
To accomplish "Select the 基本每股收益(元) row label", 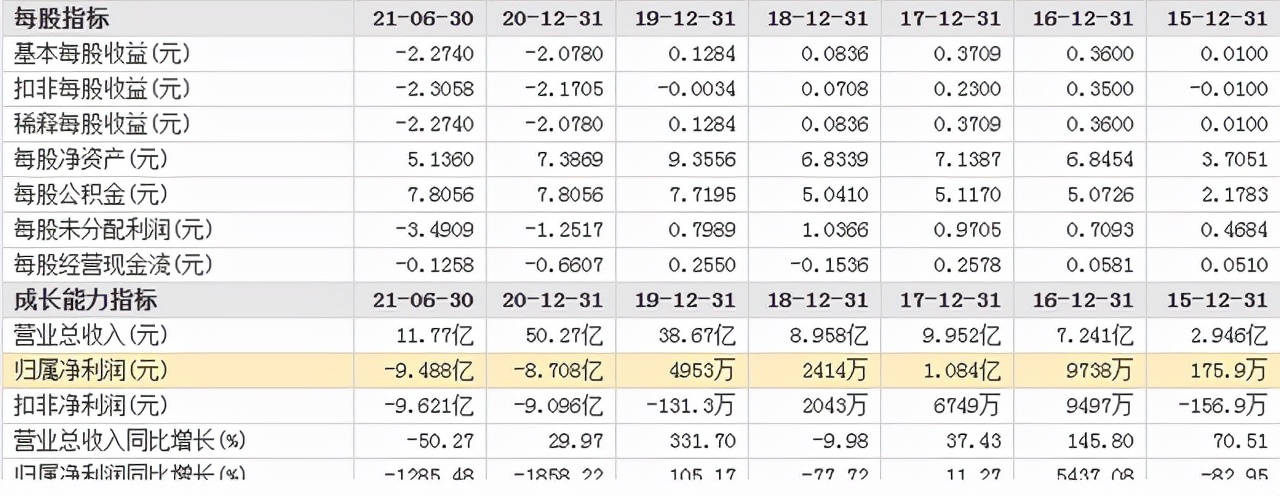I will [x=102, y=54].
